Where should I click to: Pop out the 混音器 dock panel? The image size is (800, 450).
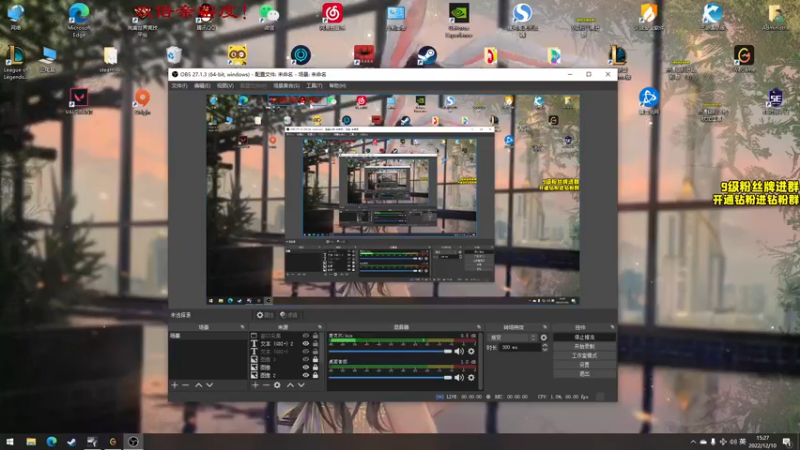pyautogui.click(x=479, y=327)
